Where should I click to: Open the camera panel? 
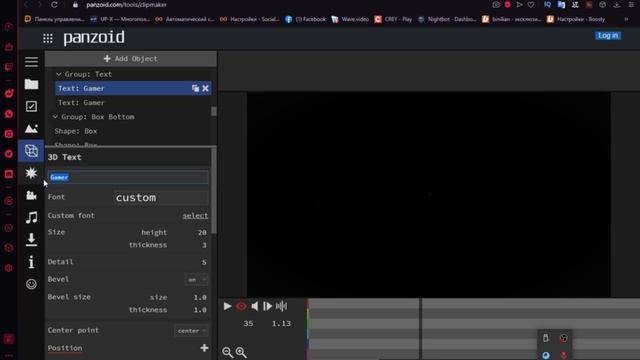click(x=31, y=195)
